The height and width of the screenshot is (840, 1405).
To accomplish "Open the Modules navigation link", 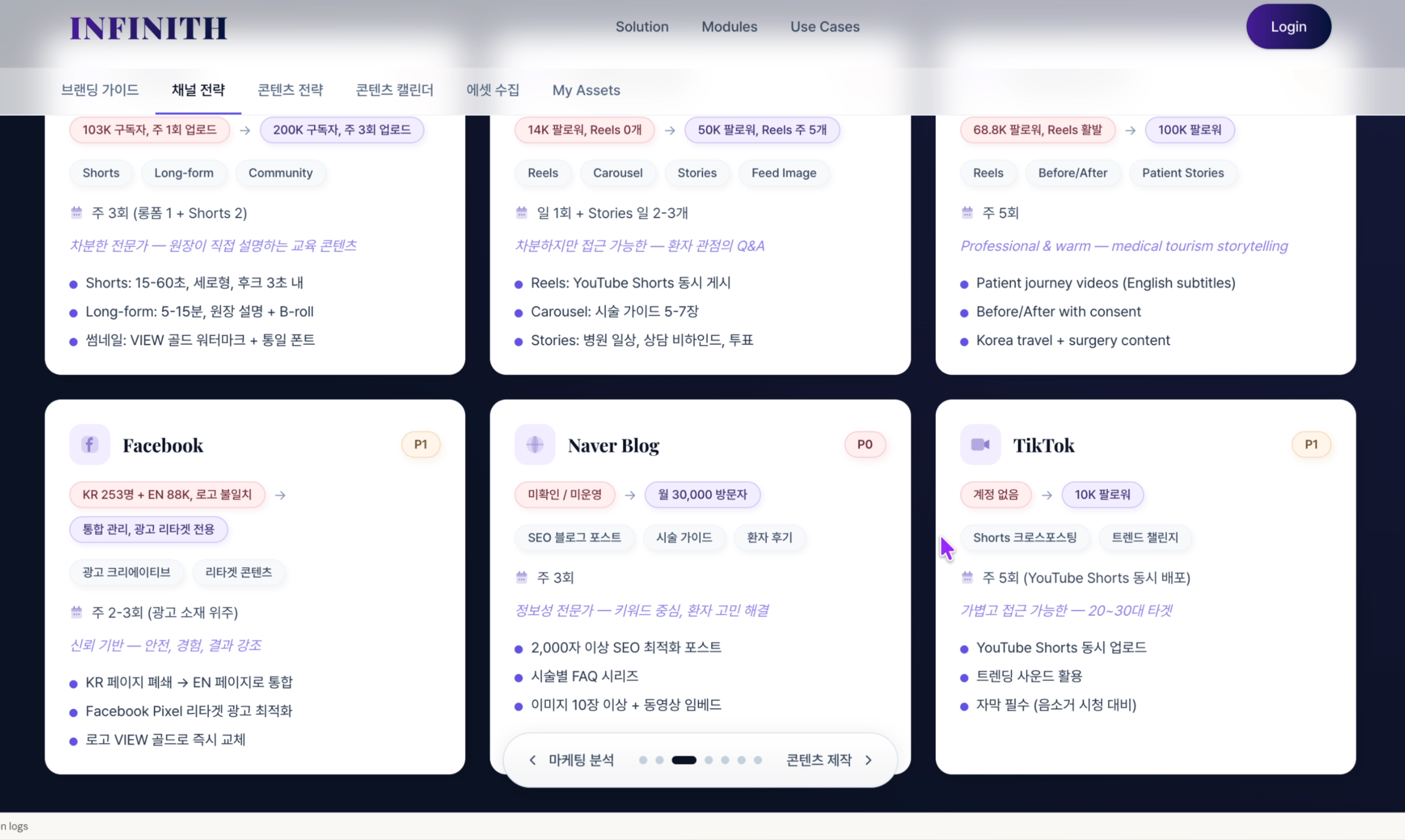I will click(729, 27).
